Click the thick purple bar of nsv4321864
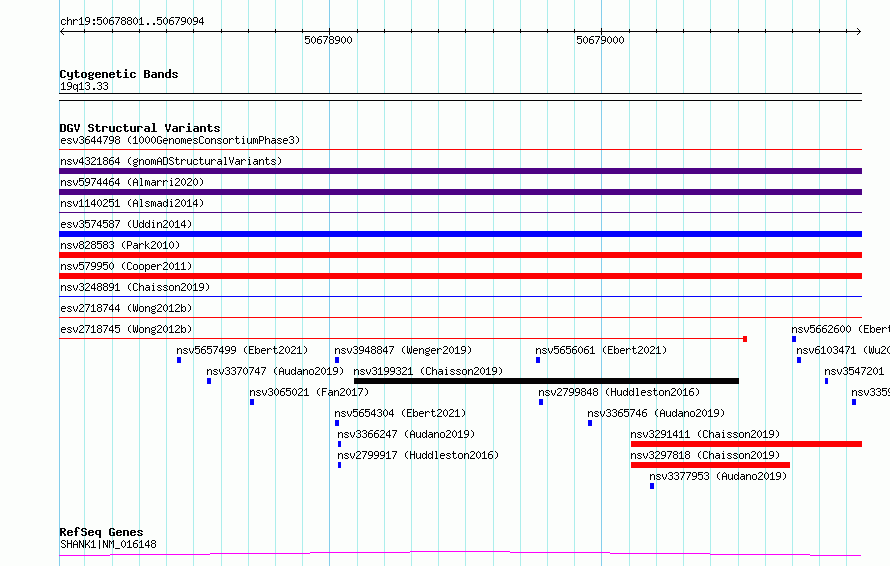This screenshot has width=890, height=566. (x=460, y=171)
